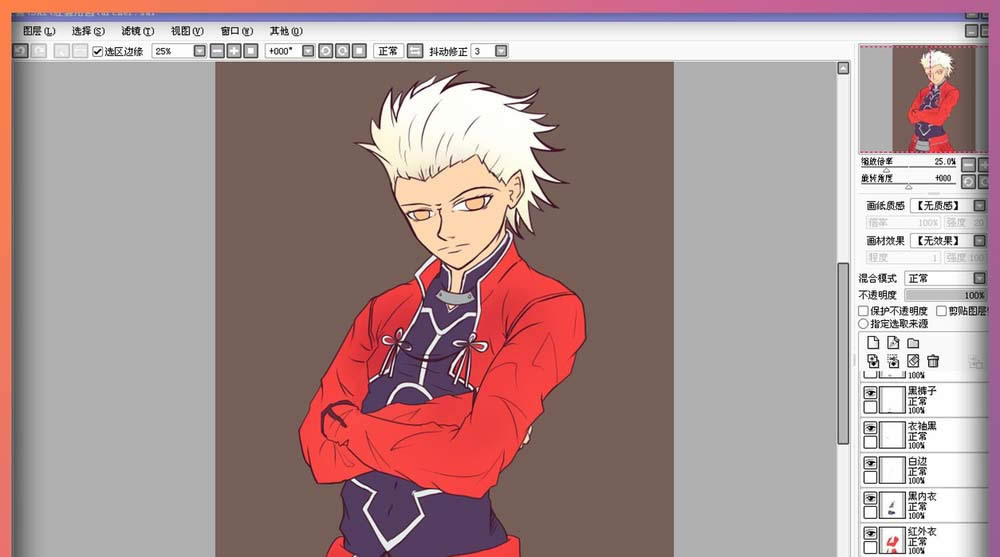Screen dimensions: 1000x557
Task: Open the 滤镜 menu
Action: pos(137,31)
